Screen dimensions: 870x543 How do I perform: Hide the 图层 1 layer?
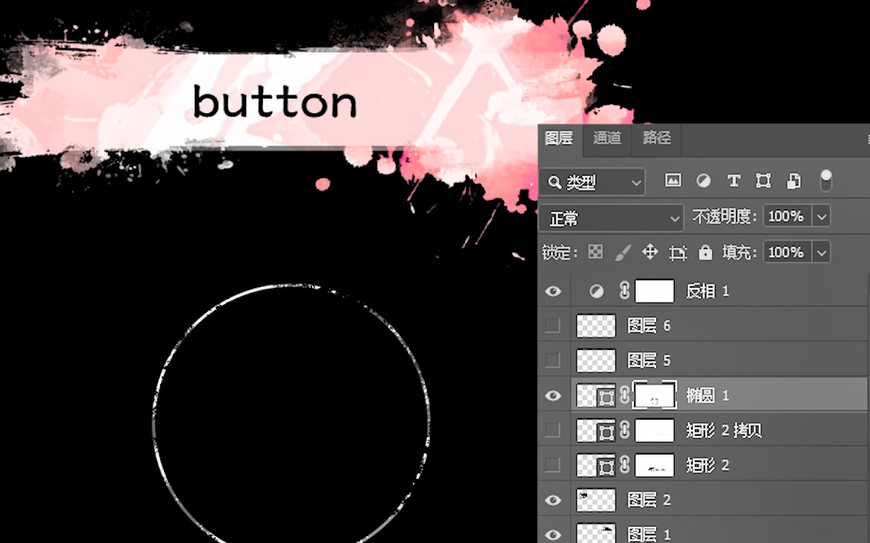(553, 535)
